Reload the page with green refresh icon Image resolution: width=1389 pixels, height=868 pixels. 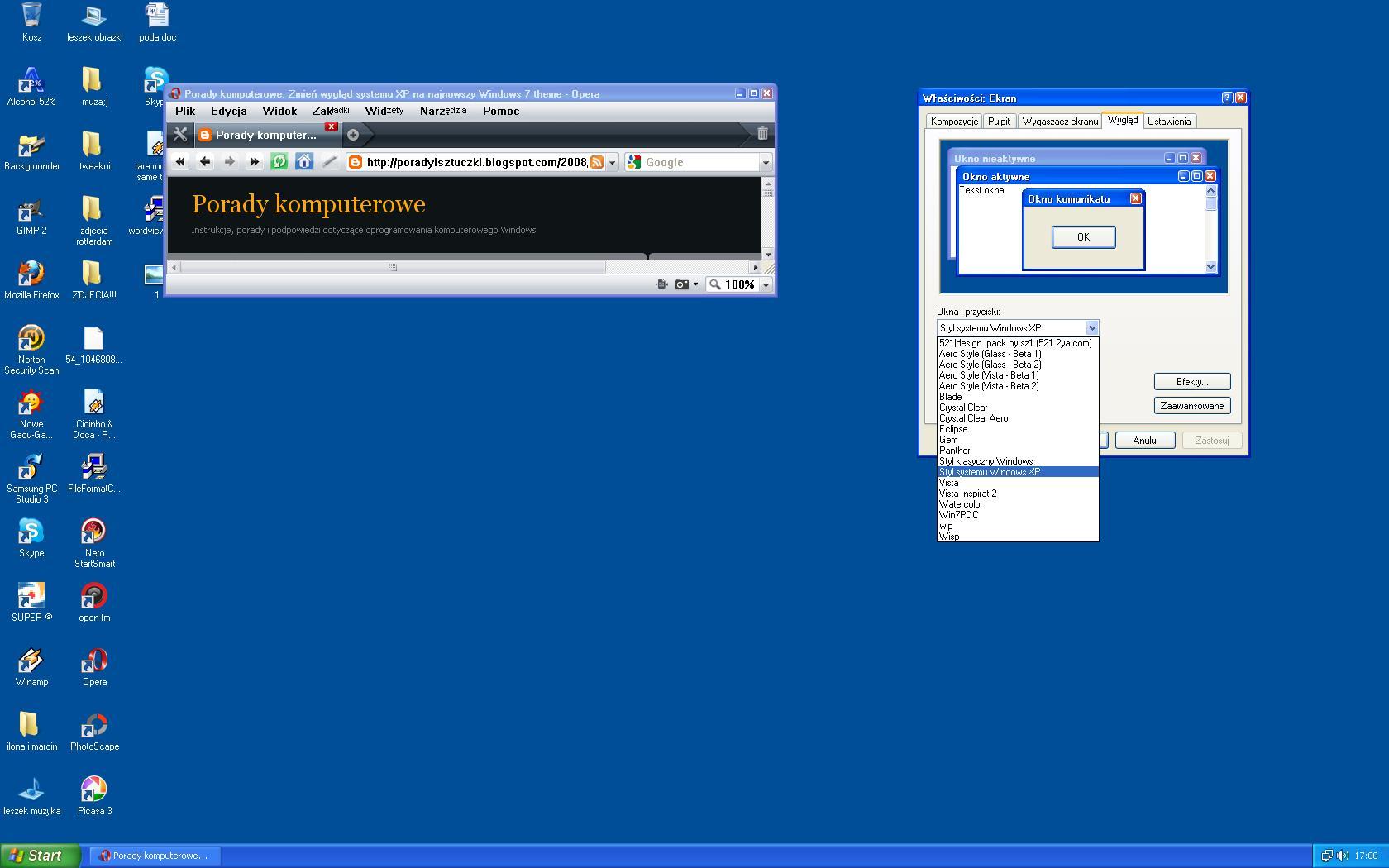point(279,162)
